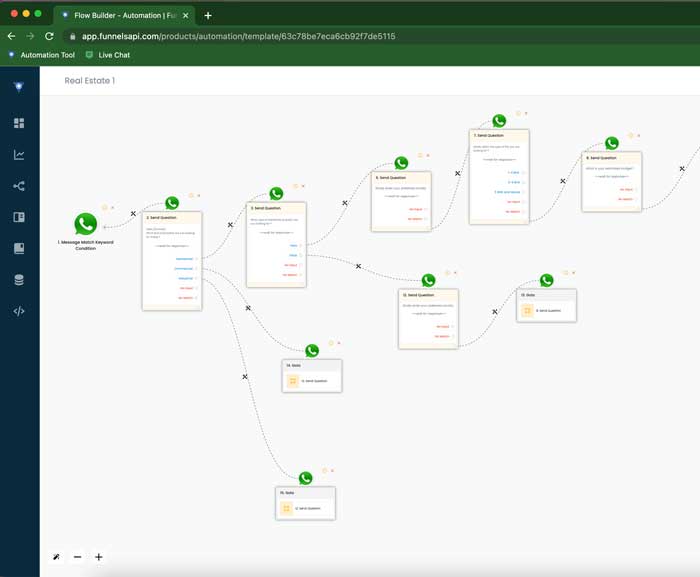Open the 14. Goto node
The height and width of the screenshot is (577, 700).
pyautogui.click(x=311, y=375)
